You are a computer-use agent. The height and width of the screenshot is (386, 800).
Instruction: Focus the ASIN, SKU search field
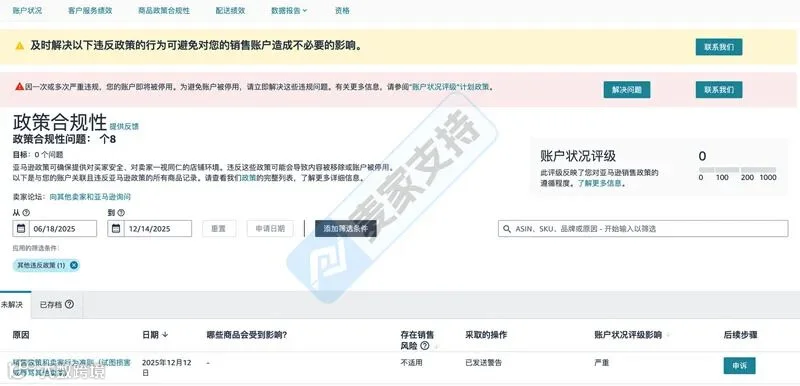coord(643,228)
